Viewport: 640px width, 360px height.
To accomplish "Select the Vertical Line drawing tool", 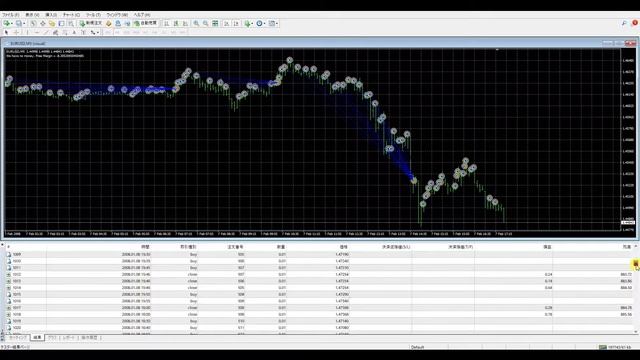I will point(27,32).
